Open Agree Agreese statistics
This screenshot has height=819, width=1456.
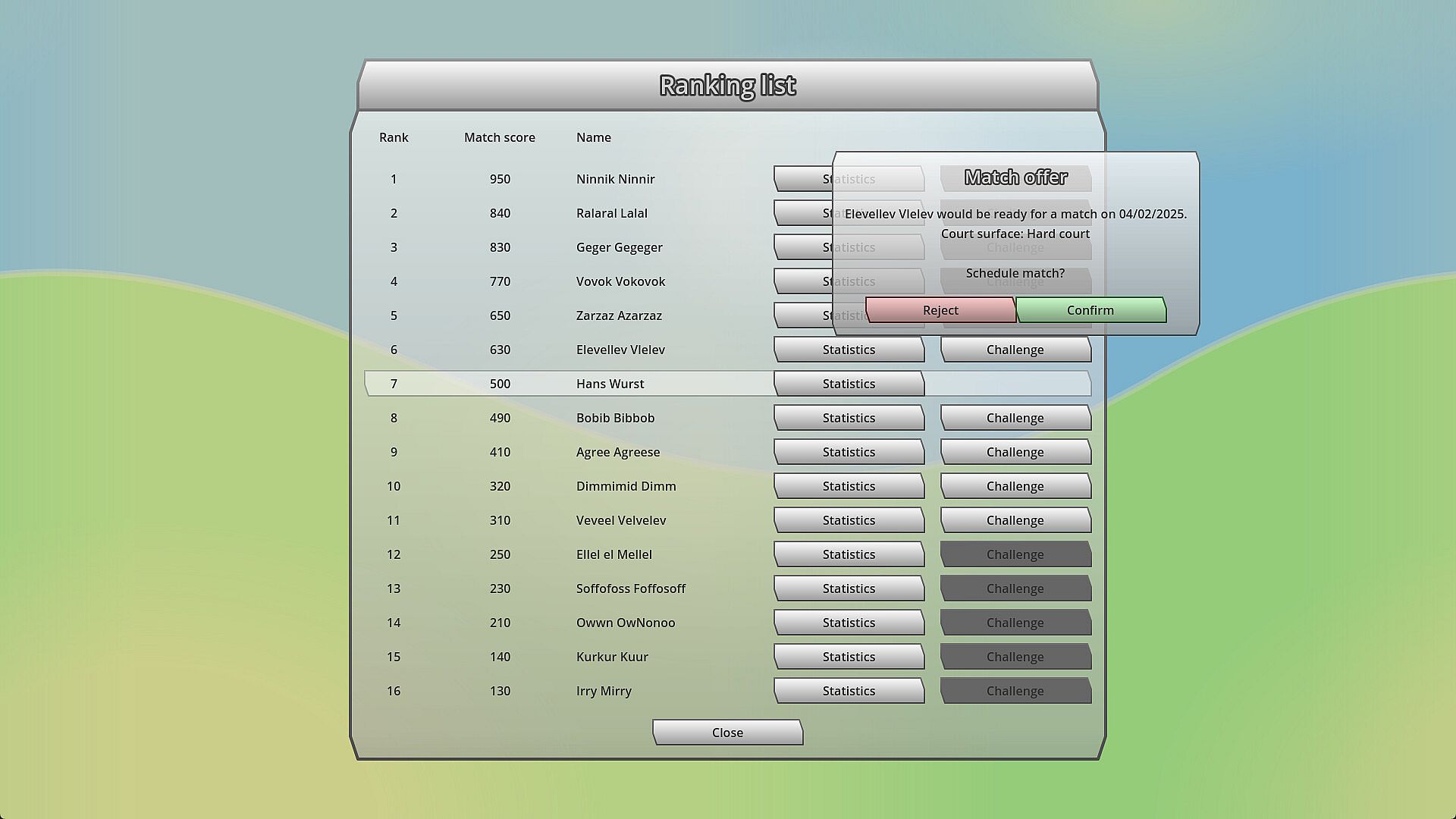849,452
